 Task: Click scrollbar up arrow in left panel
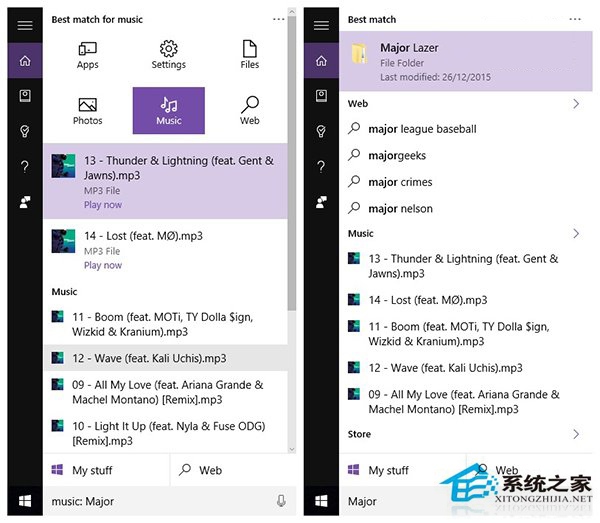click(x=292, y=12)
